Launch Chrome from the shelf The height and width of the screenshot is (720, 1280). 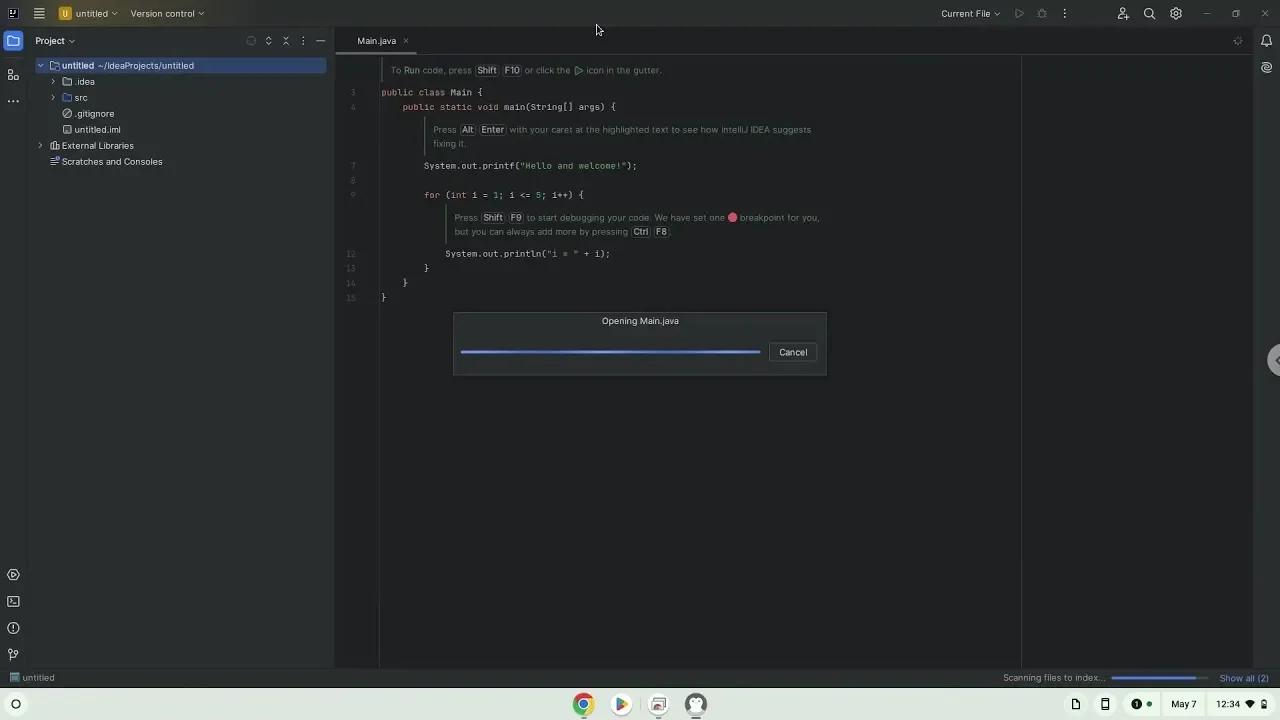coord(583,704)
